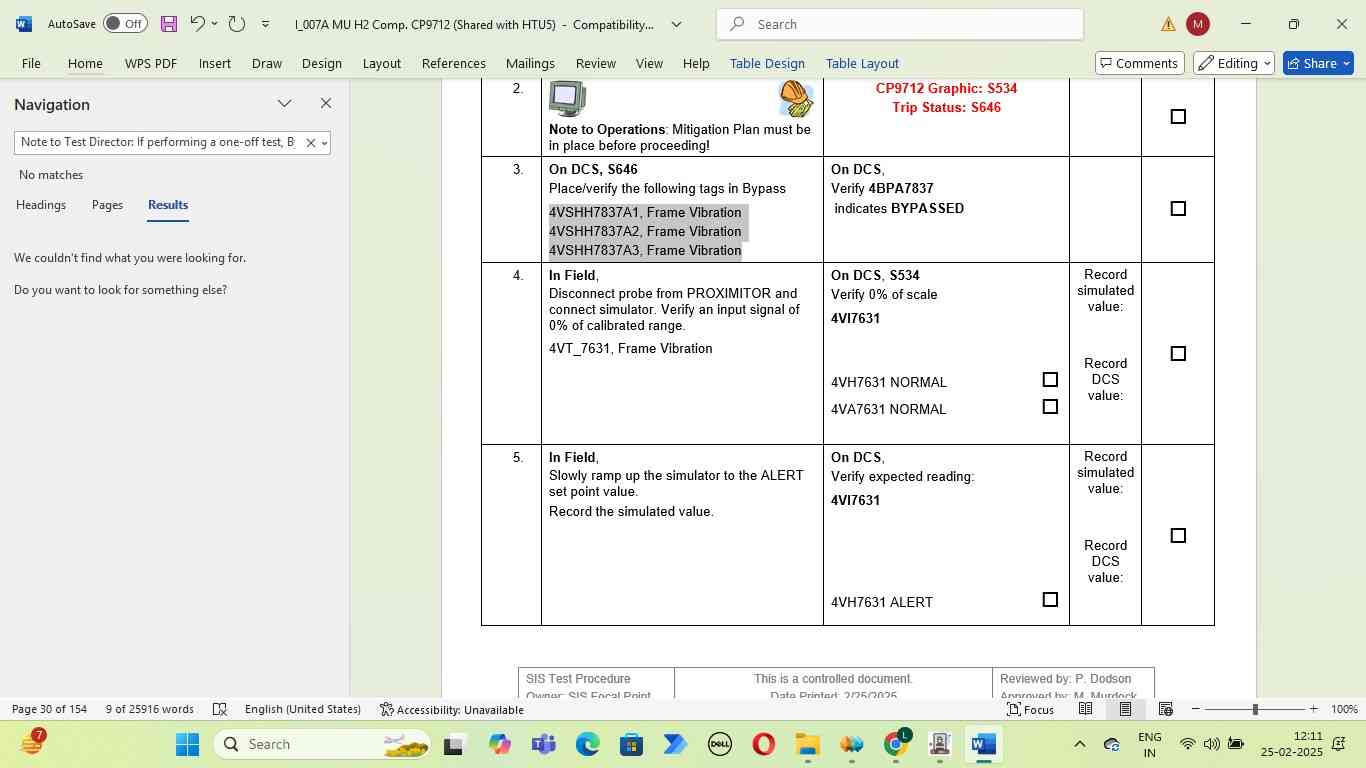The height and width of the screenshot is (768, 1366).
Task: Check the 4VH7631 NORMAL box
Action: [x=1050, y=380]
